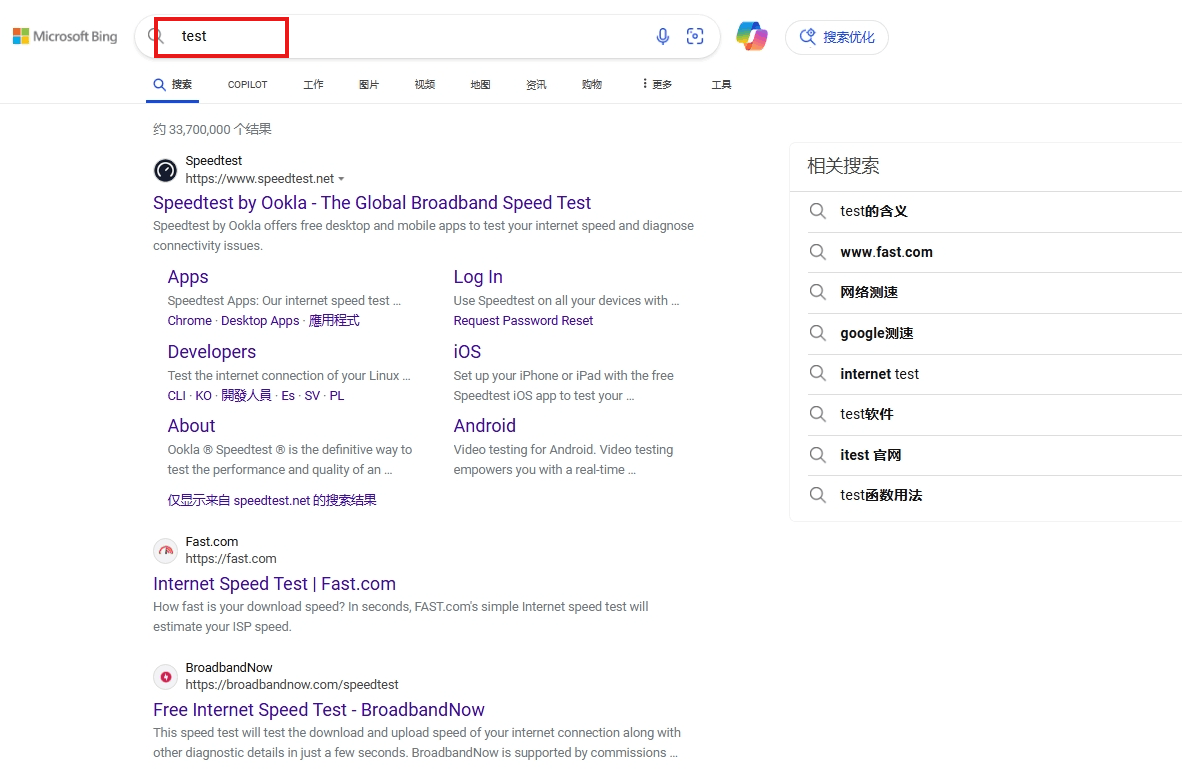Expand the 更多 menu
1182x777 pixels.
657,84
